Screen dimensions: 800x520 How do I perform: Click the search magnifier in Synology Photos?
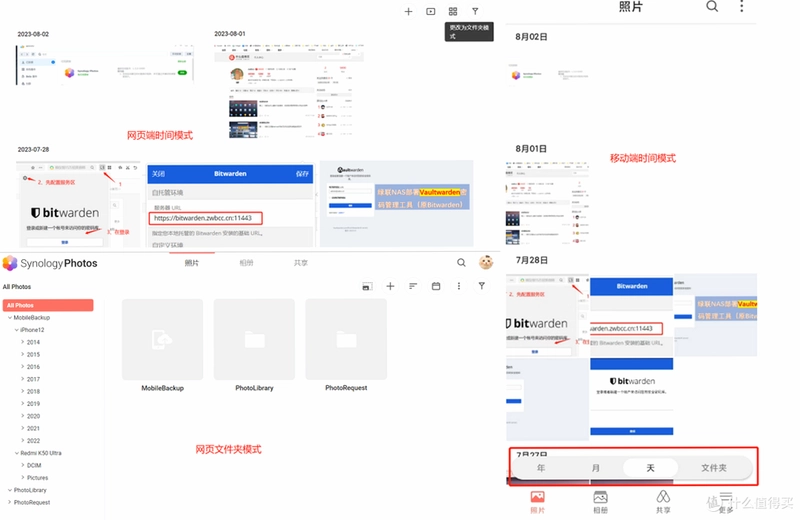pyautogui.click(x=461, y=263)
